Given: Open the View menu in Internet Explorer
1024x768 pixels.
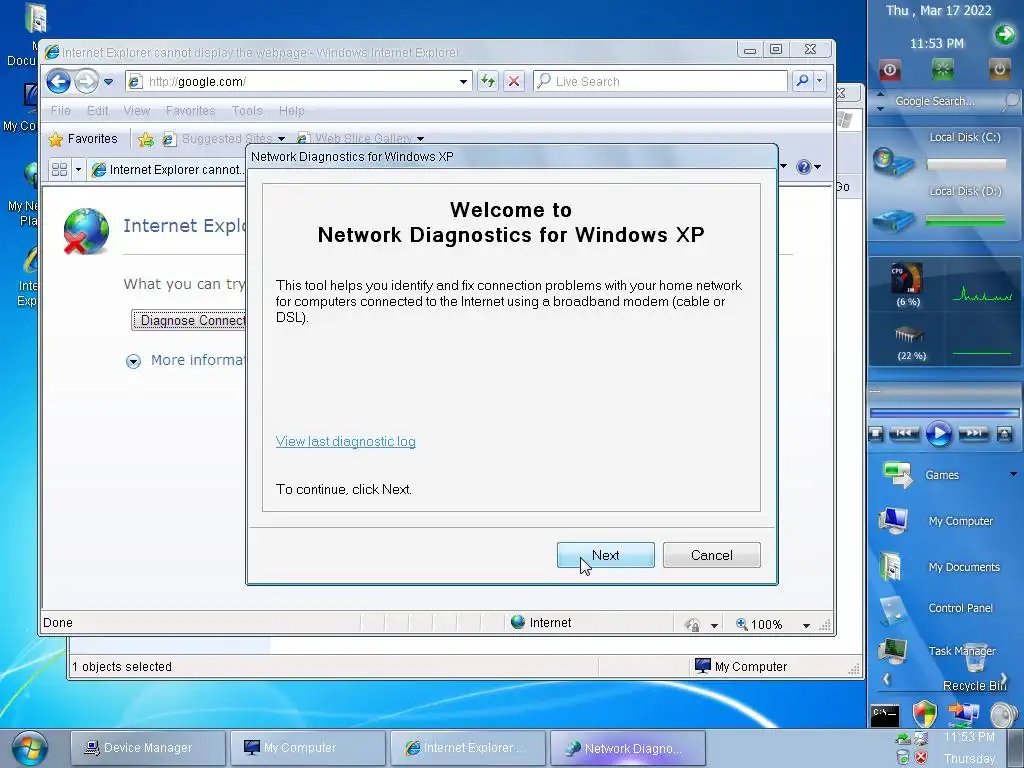Looking at the screenshot, I should pyautogui.click(x=136, y=110).
